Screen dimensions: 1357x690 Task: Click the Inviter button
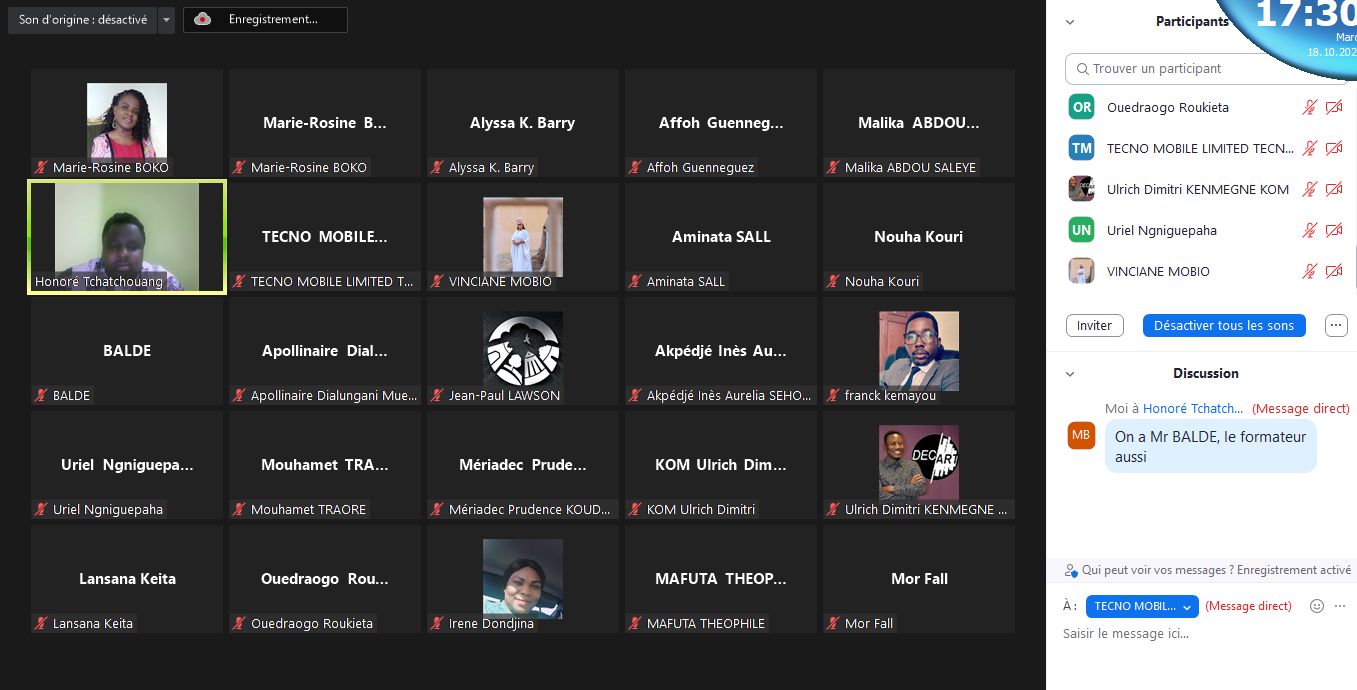[x=1095, y=326]
